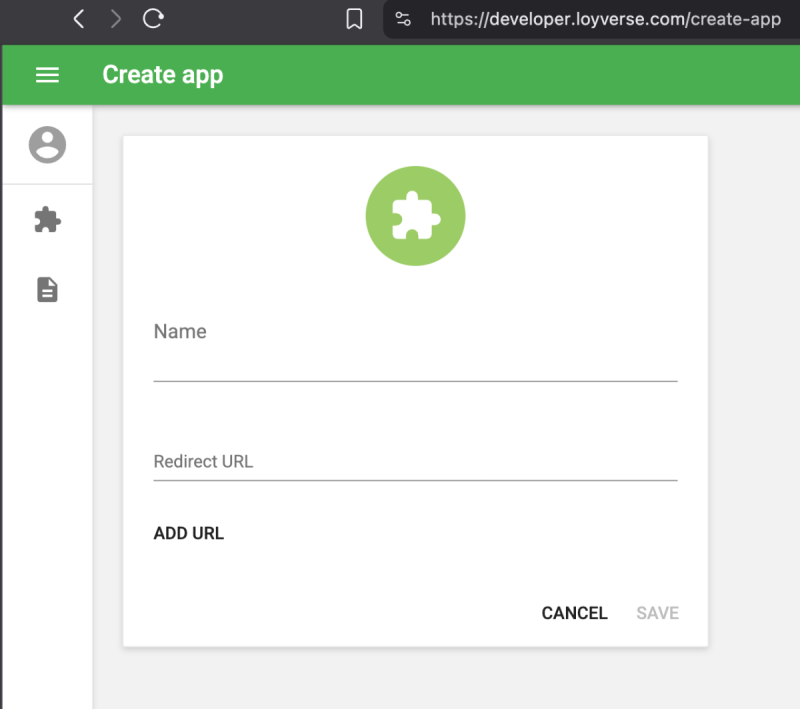This screenshot has width=800, height=709.
Task: Click the green puzzle app image
Action: pyautogui.click(x=415, y=216)
